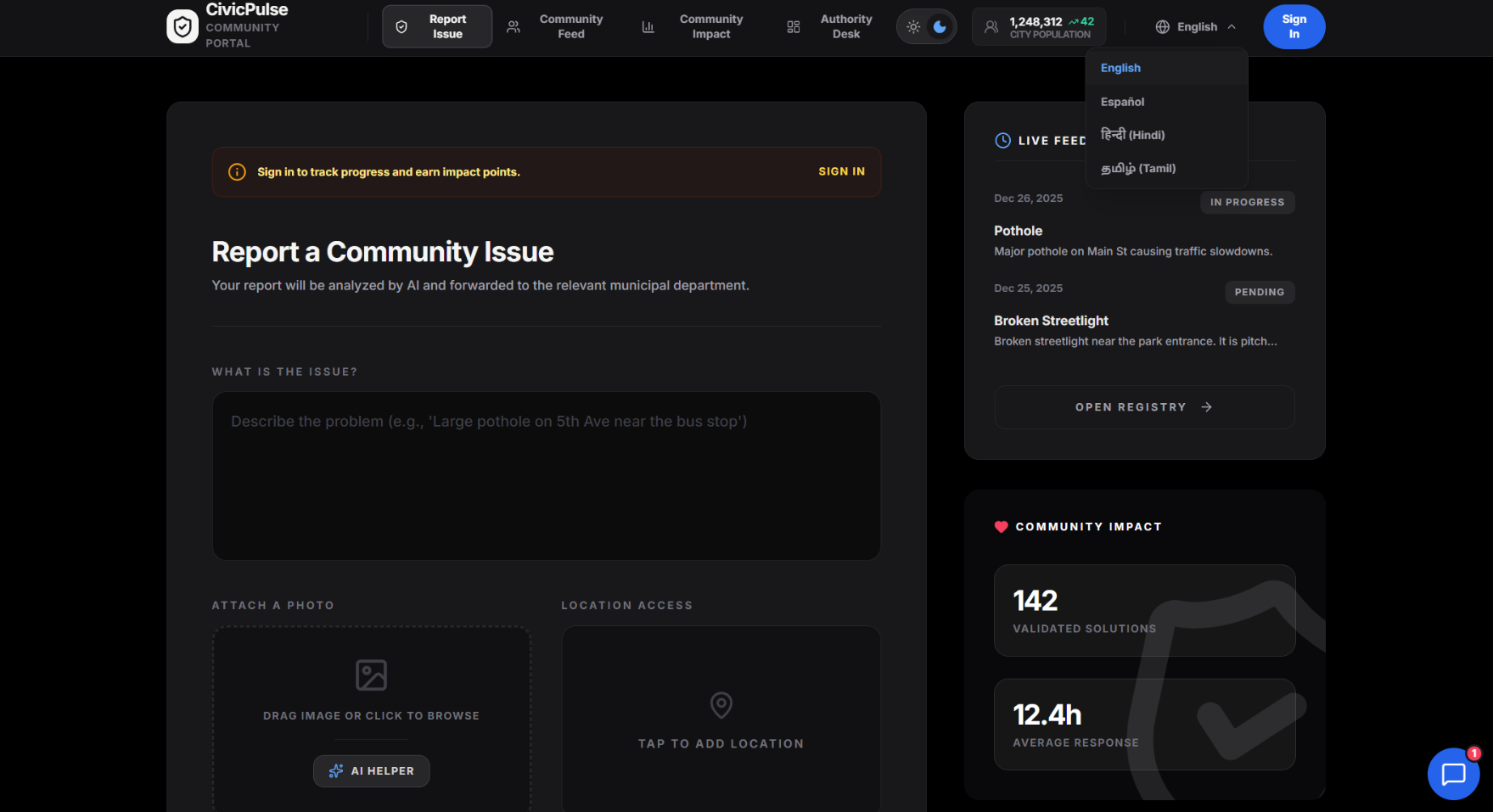Select English in the language menu
The height and width of the screenshot is (812, 1493).
coord(1166,68)
